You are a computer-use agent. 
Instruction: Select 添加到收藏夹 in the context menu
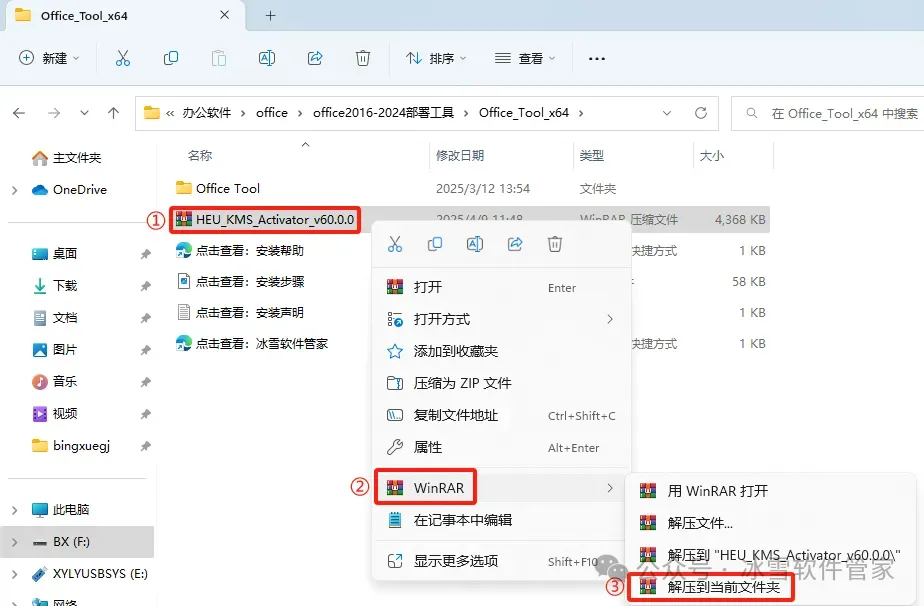[x=501, y=351]
